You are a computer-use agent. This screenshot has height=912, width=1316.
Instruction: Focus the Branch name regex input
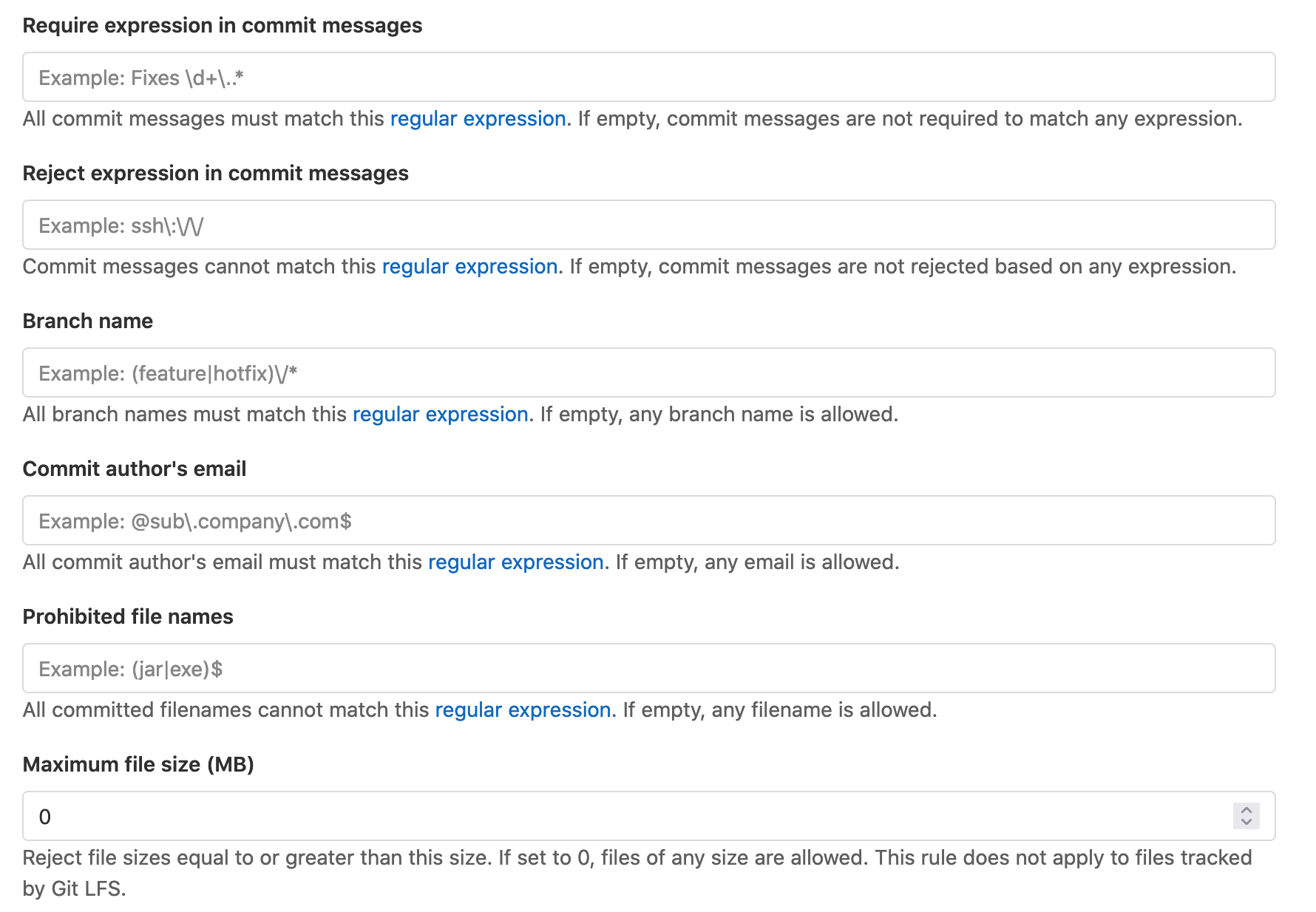pyautogui.click(x=648, y=372)
